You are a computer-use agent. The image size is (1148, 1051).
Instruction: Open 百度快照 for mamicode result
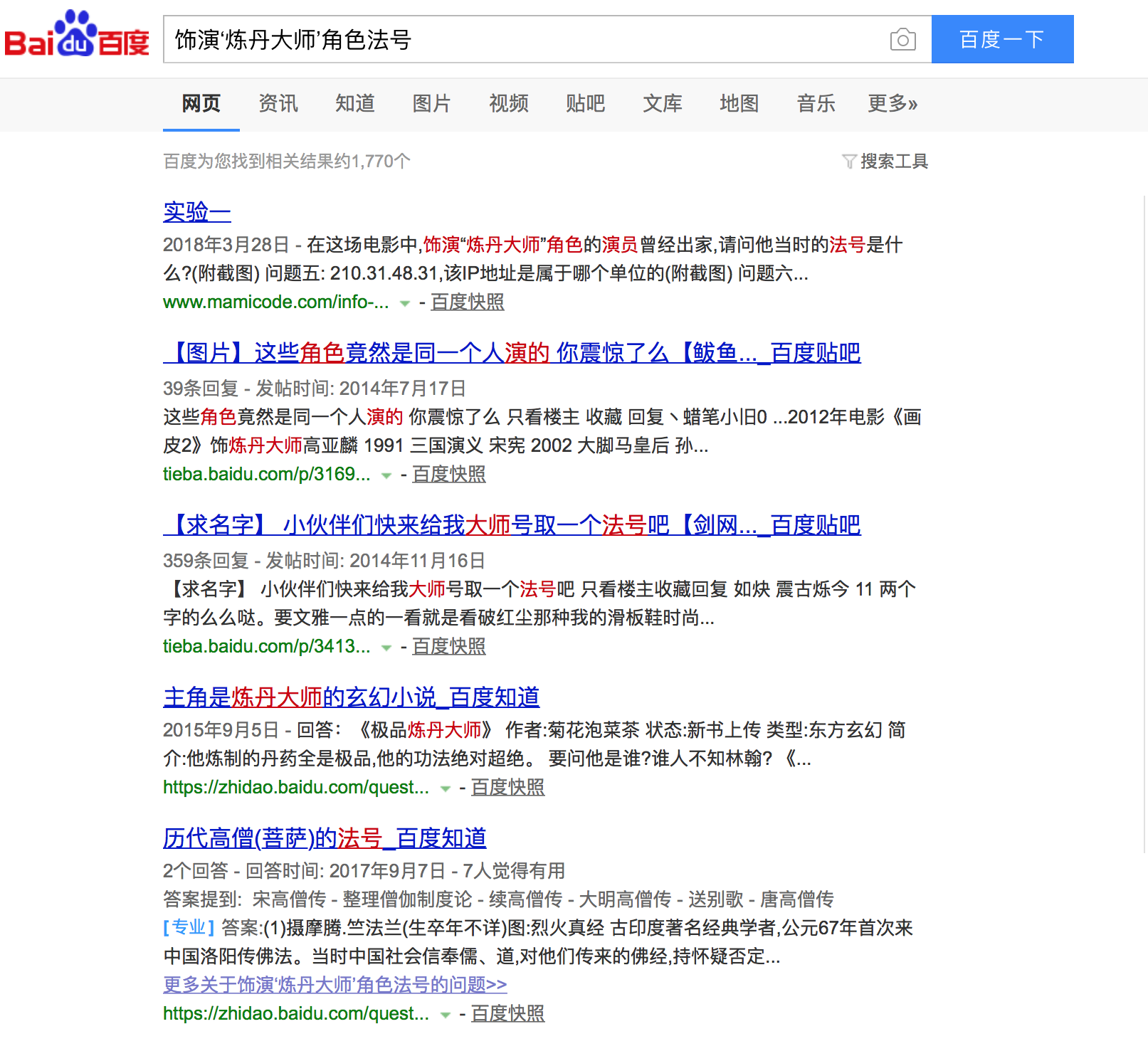(467, 302)
